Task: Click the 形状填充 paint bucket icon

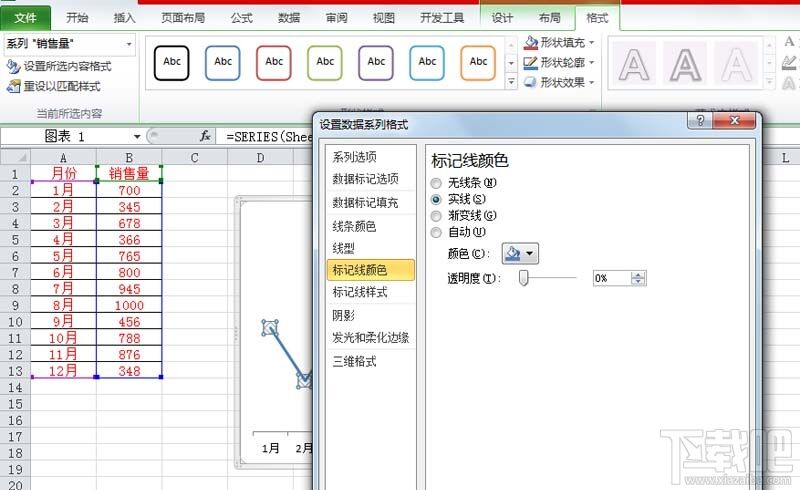Action: click(x=531, y=43)
